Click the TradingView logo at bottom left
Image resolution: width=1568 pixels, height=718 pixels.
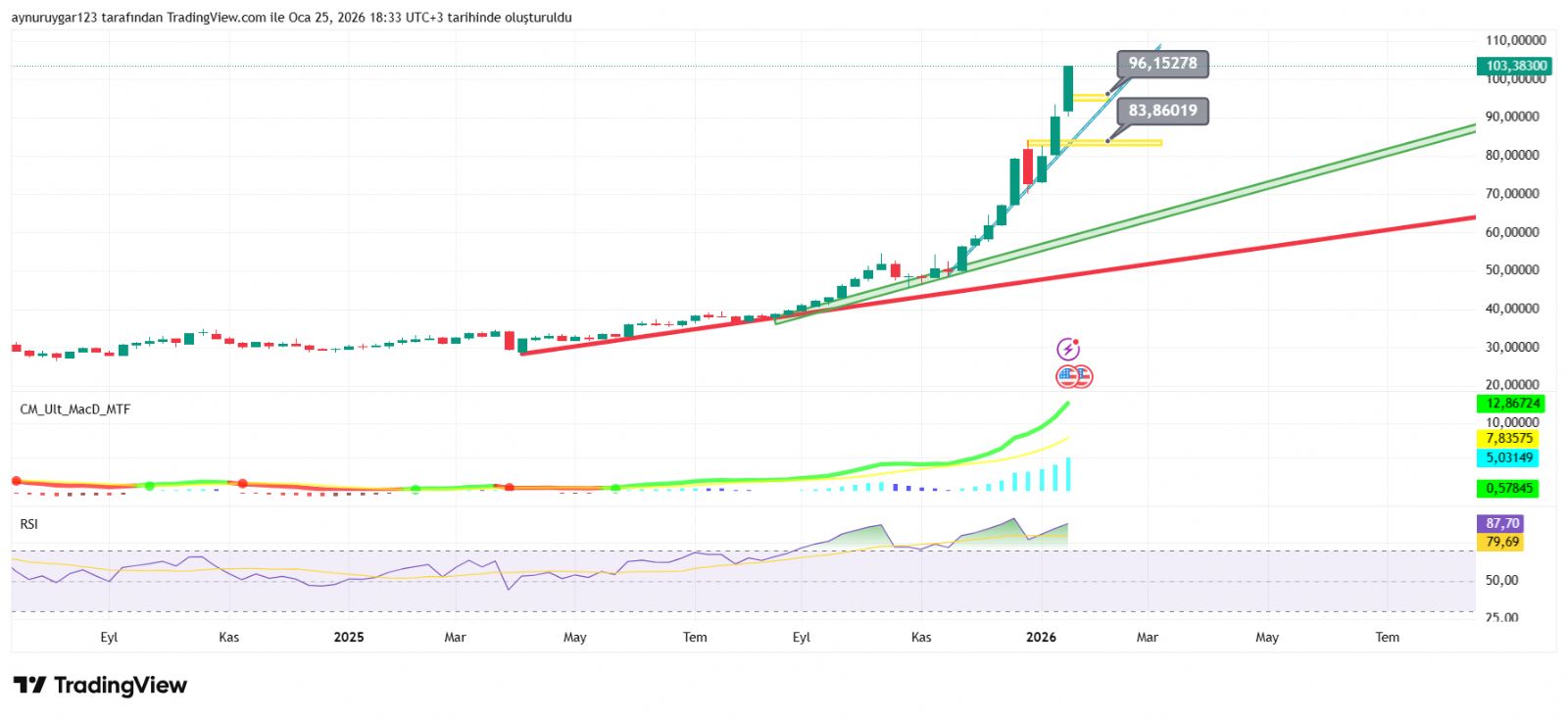[x=100, y=685]
